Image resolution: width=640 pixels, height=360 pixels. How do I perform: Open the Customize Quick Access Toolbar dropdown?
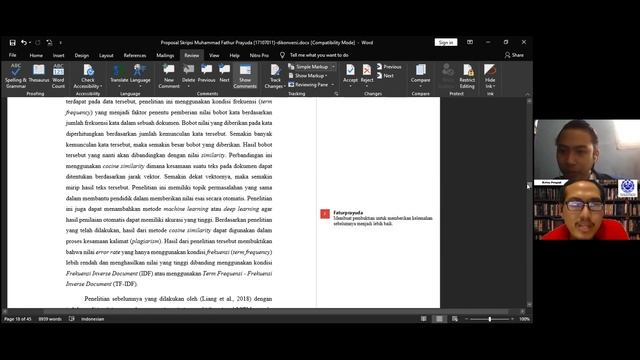[60, 43]
